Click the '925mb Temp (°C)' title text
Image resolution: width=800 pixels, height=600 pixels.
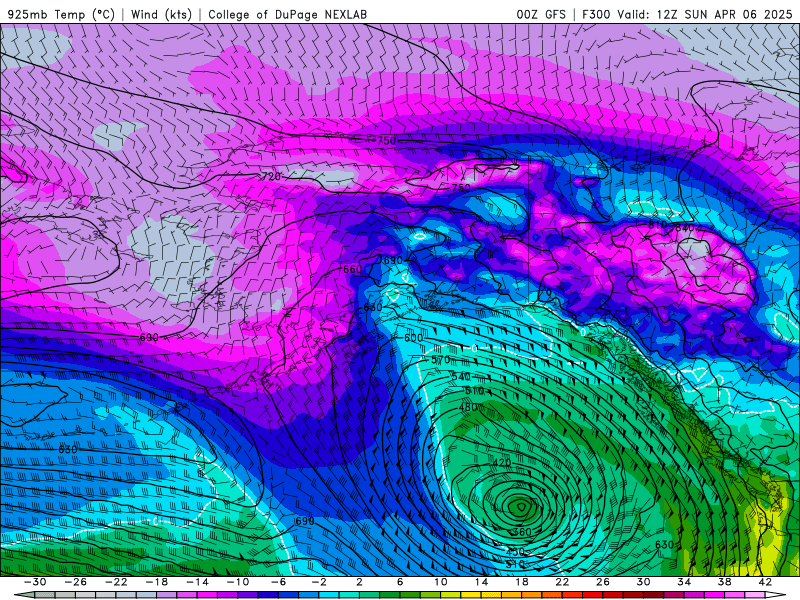[x=62, y=14]
